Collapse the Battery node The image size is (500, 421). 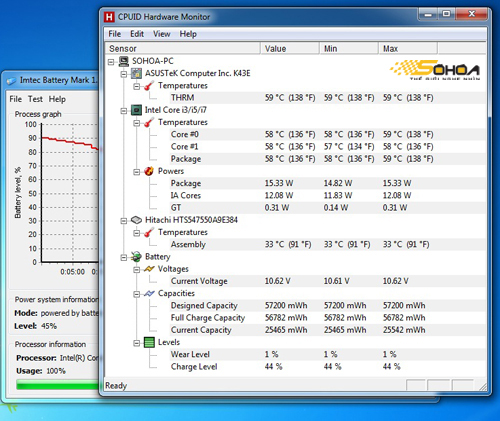[x=124, y=257]
